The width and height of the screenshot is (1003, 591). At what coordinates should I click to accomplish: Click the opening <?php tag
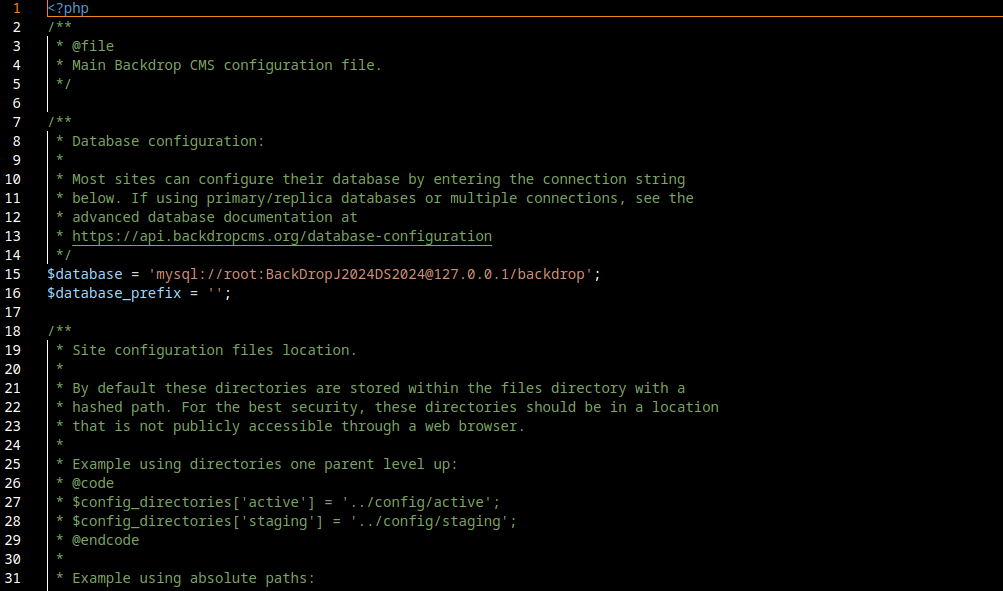(x=67, y=8)
